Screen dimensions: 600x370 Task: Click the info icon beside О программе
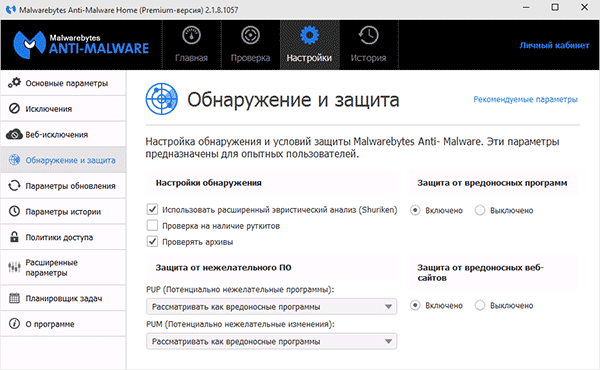click(15, 324)
